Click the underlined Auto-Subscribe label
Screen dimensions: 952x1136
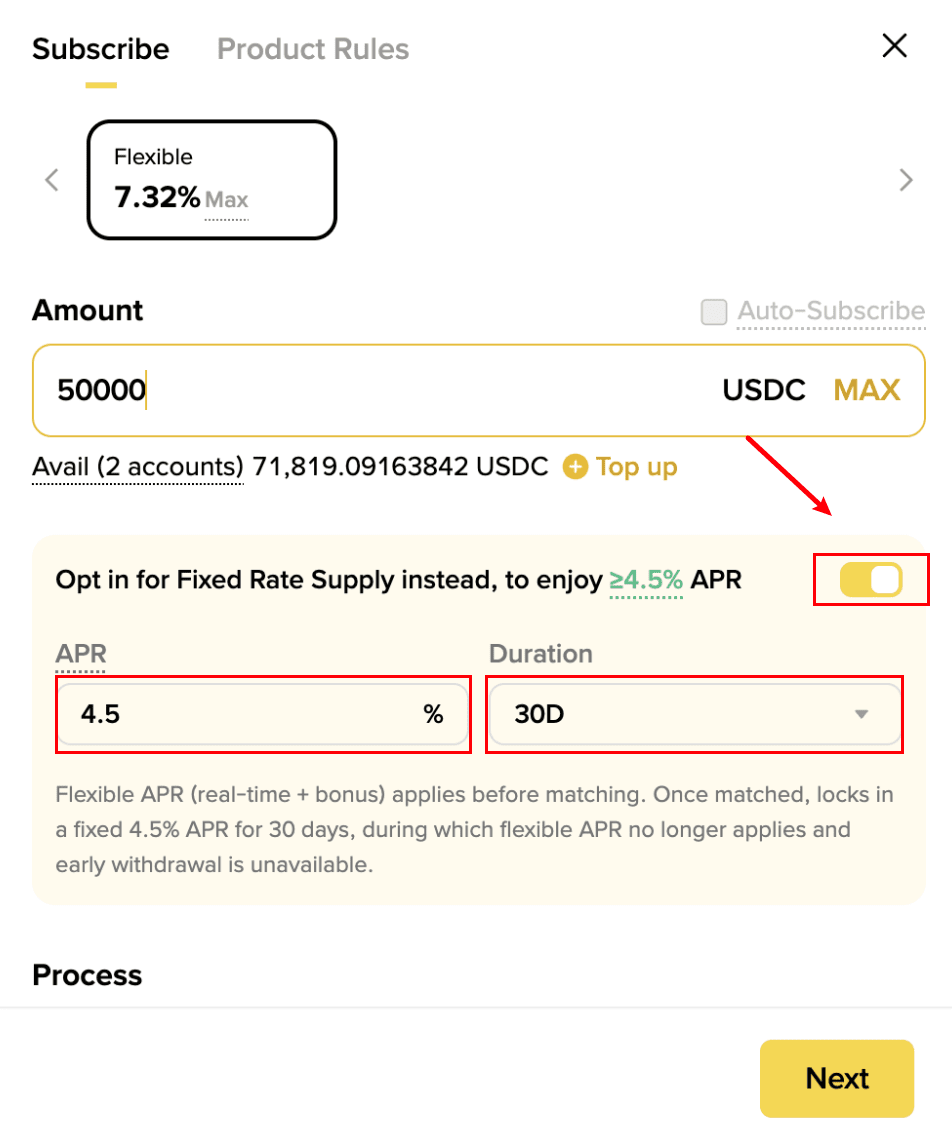click(831, 311)
